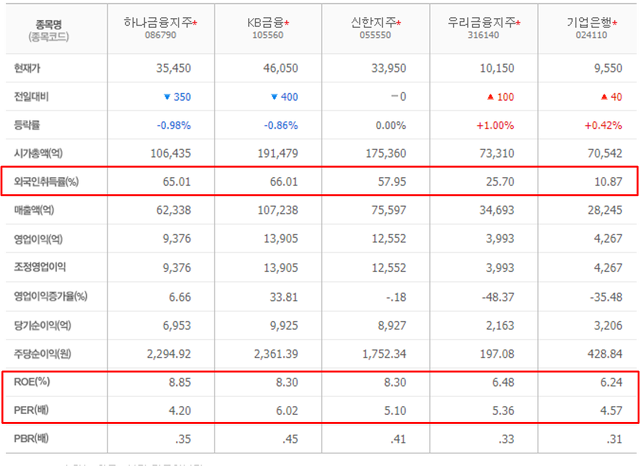Select foreign ownership value 66.01
The height and width of the screenshot is (466, 640).
[x=284, y=182]
